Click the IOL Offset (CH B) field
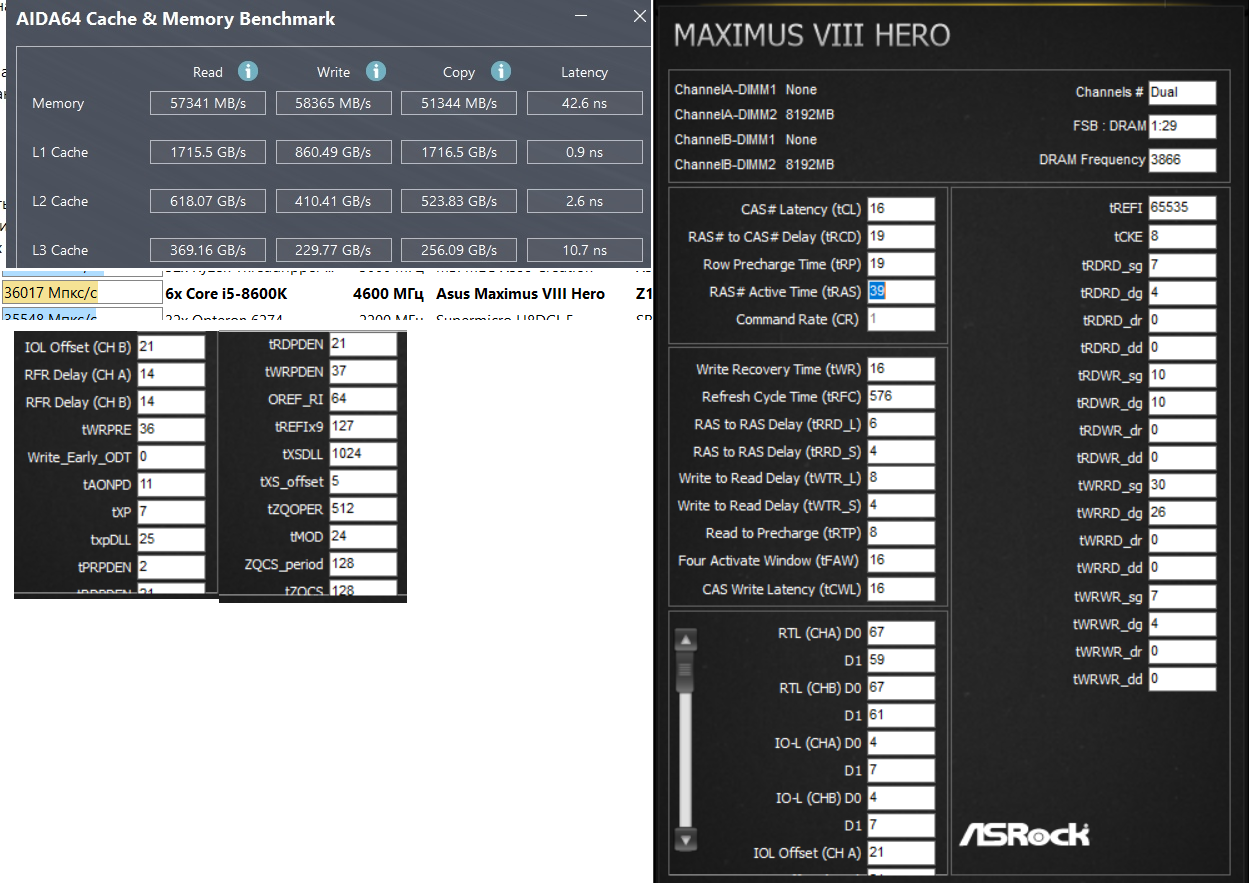Screen dimensions: 1249x887 (171, 347)
